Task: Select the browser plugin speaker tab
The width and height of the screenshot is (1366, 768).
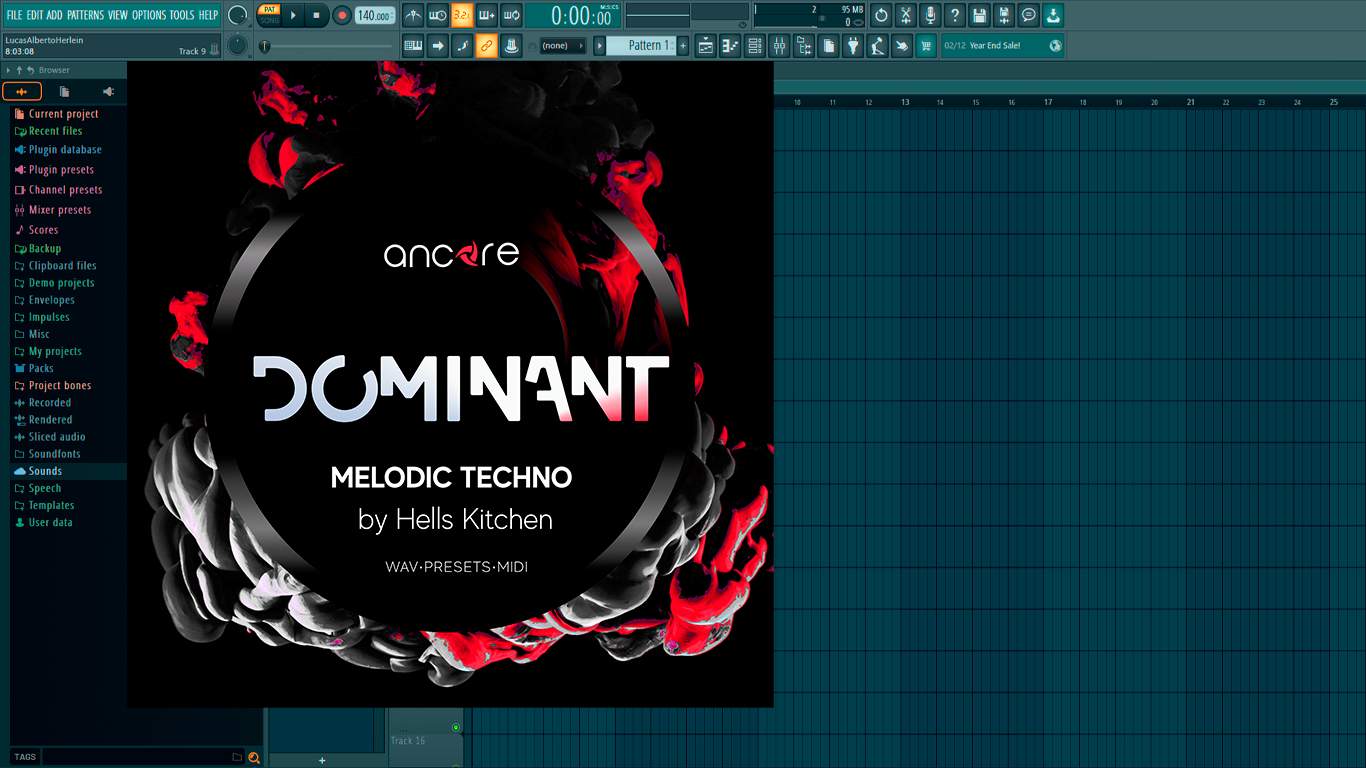Action: (107, 91)
